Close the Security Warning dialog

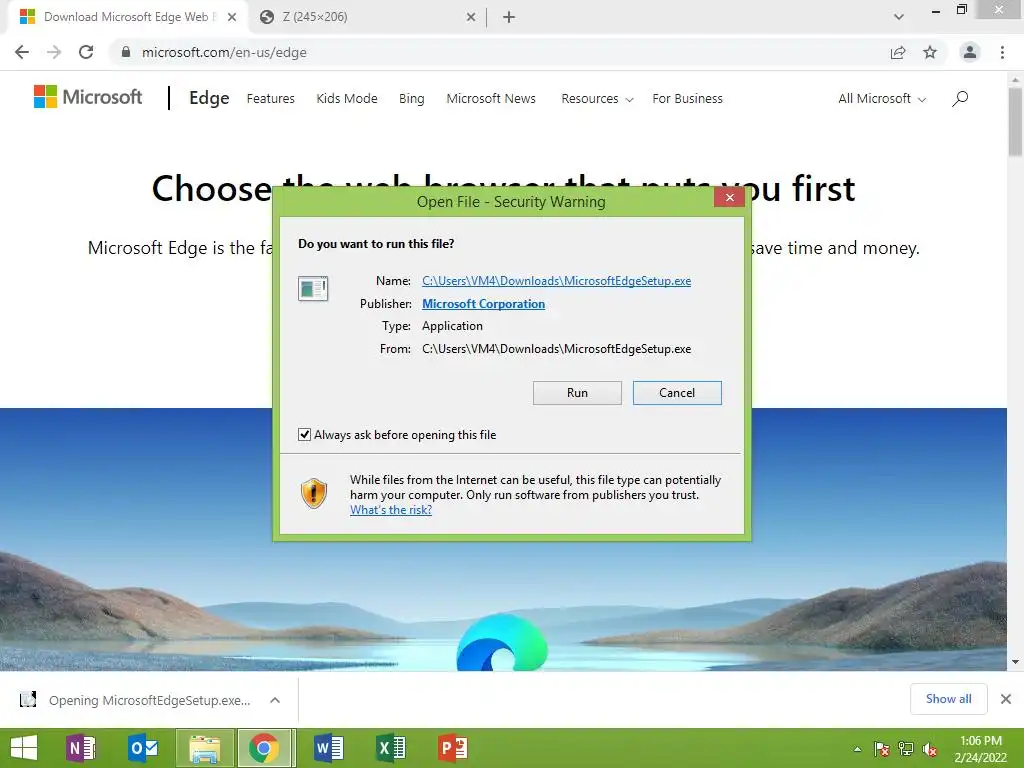729,197
